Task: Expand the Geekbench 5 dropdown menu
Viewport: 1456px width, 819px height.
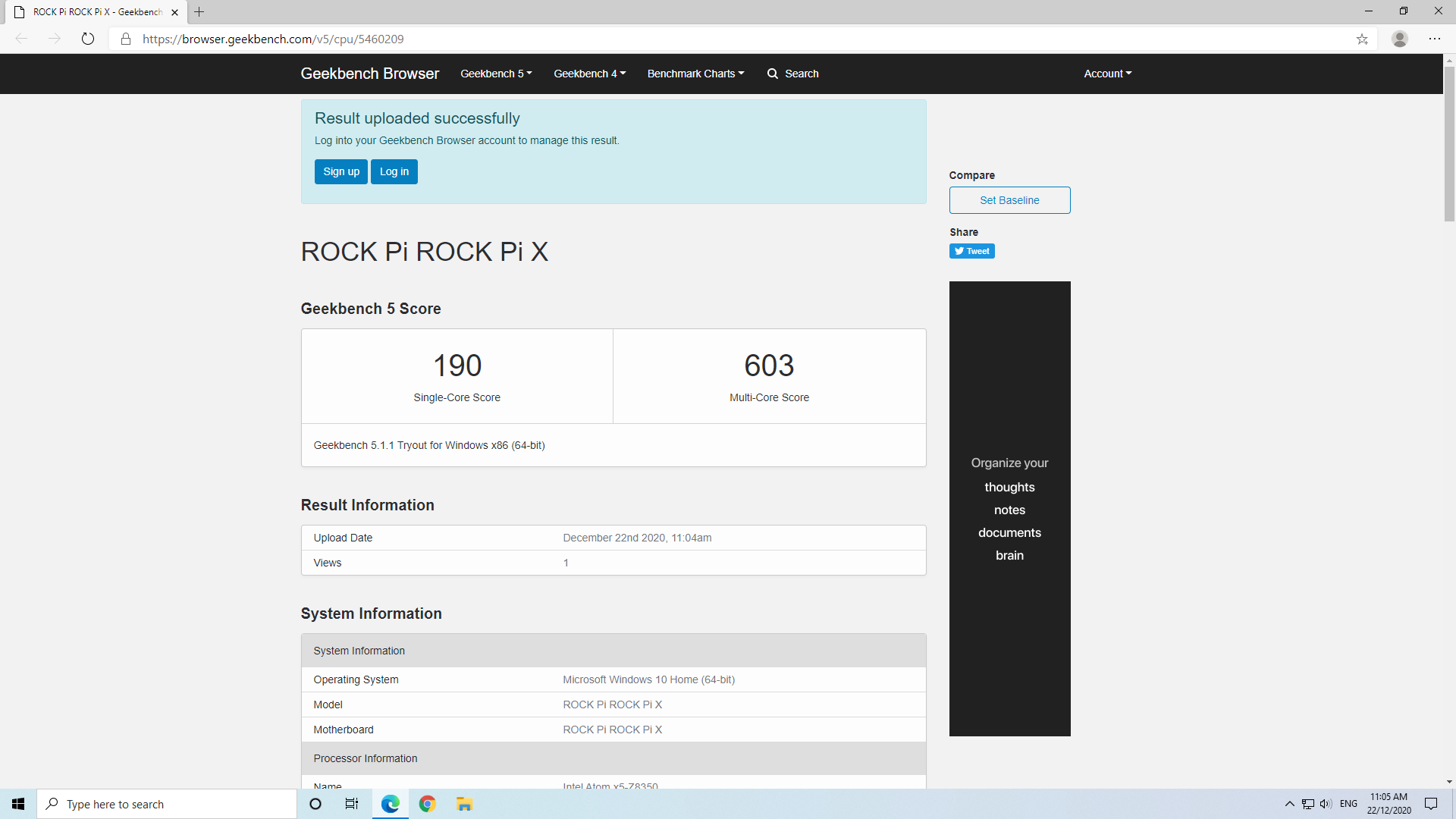Action: pos(496,74)
